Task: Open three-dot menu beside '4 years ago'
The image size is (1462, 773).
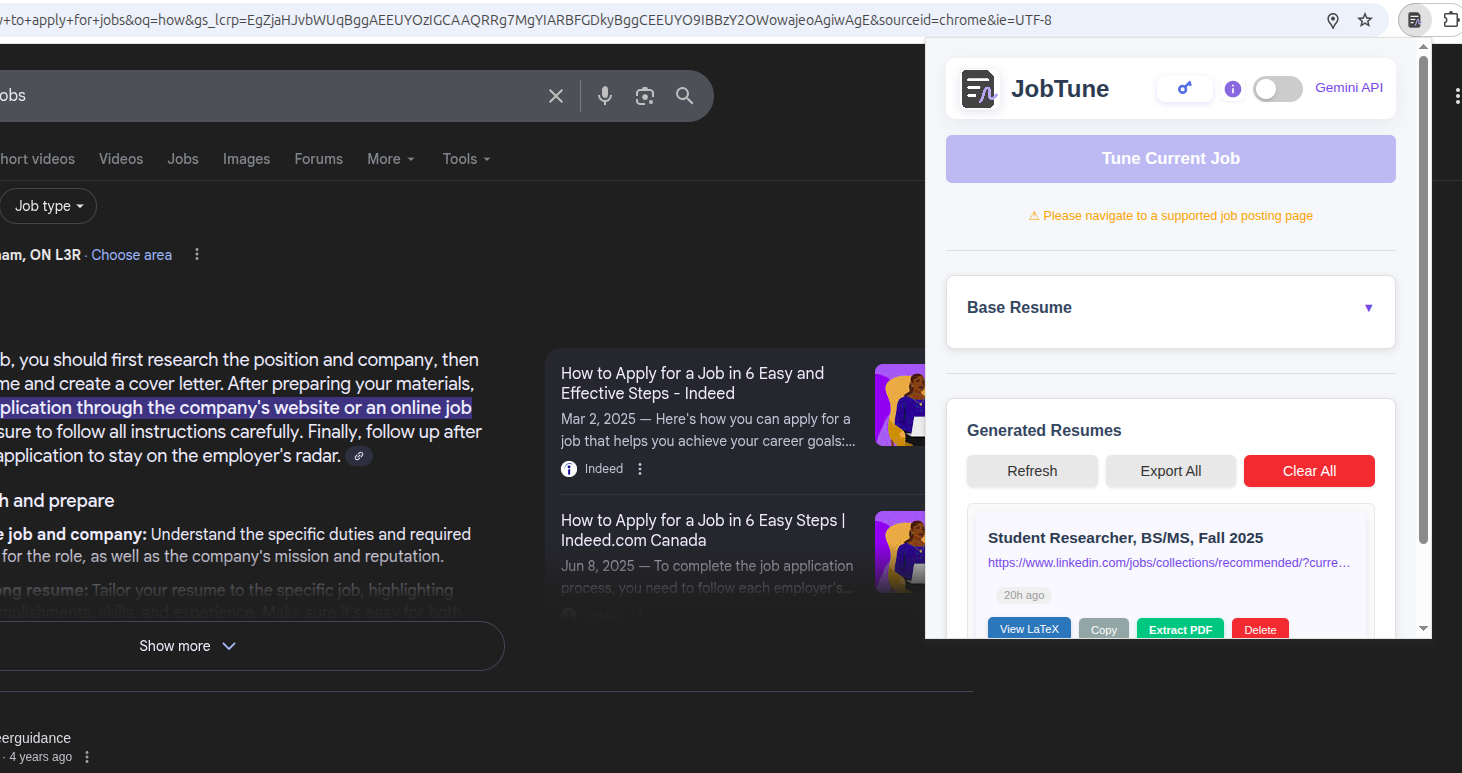Action: 87,757
